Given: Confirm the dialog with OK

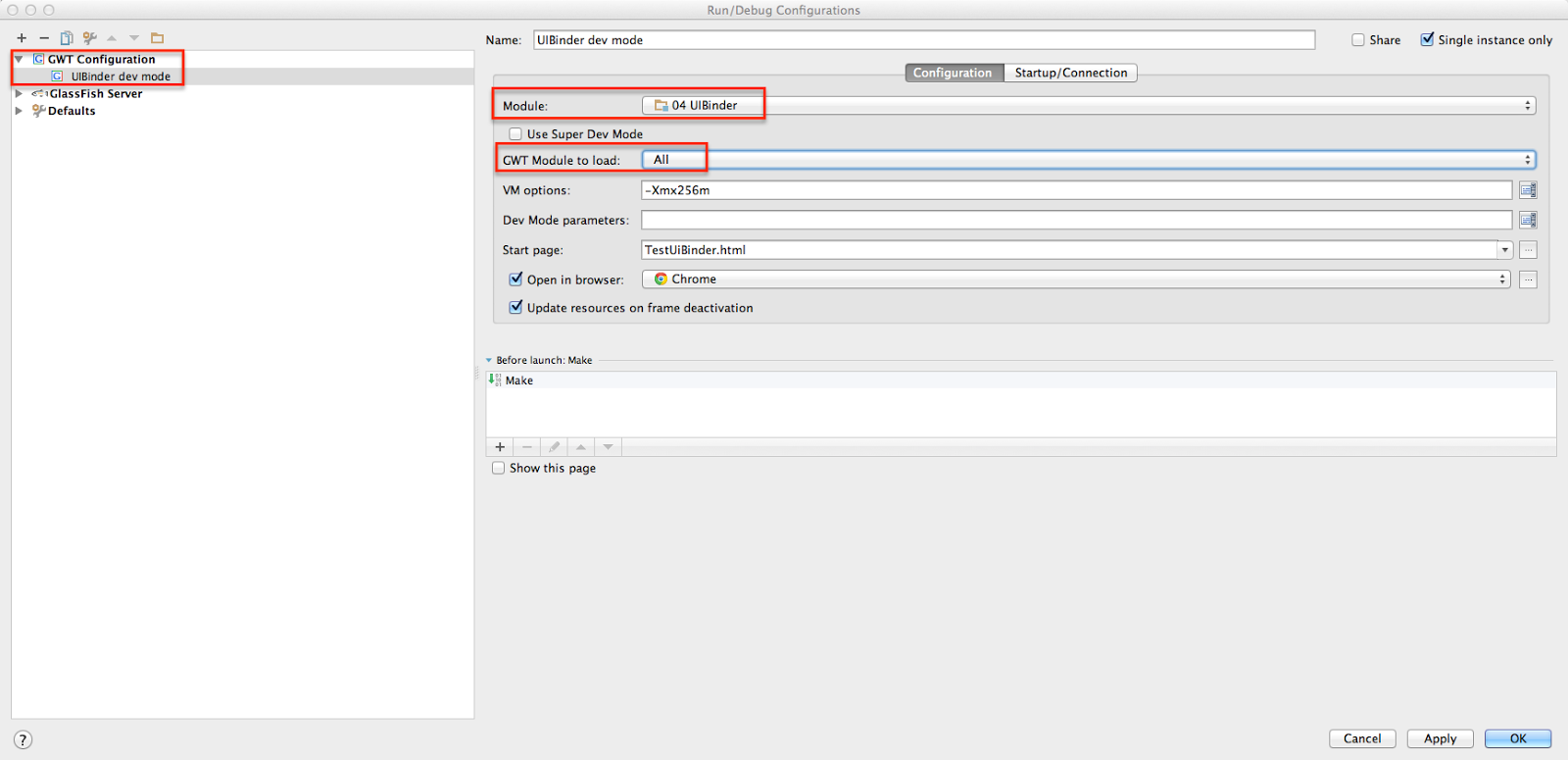Looking at the screenshot, I should [x=1518, y=738].
